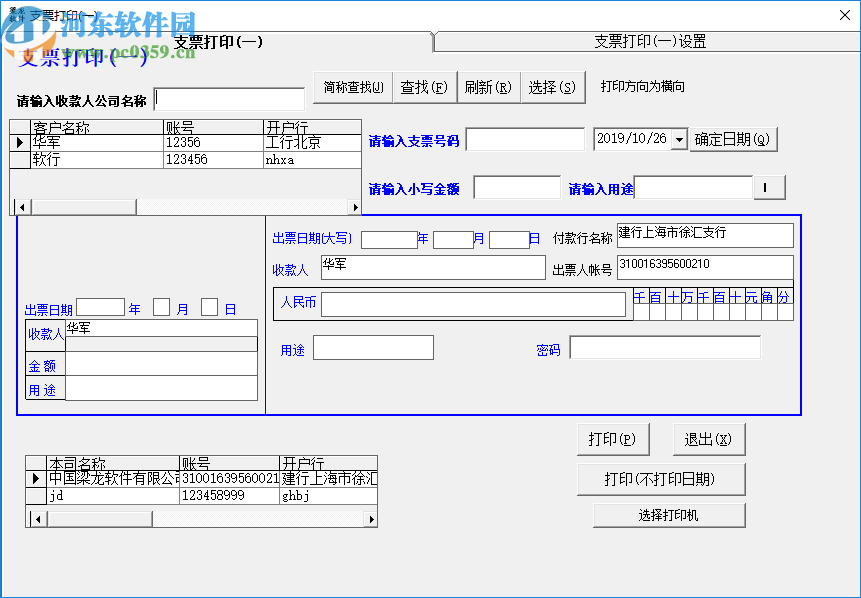The height and width of the screenshot is (598, 861).
Task: Open 选择打印机 to choose a printer
Action: pos(668,514)
